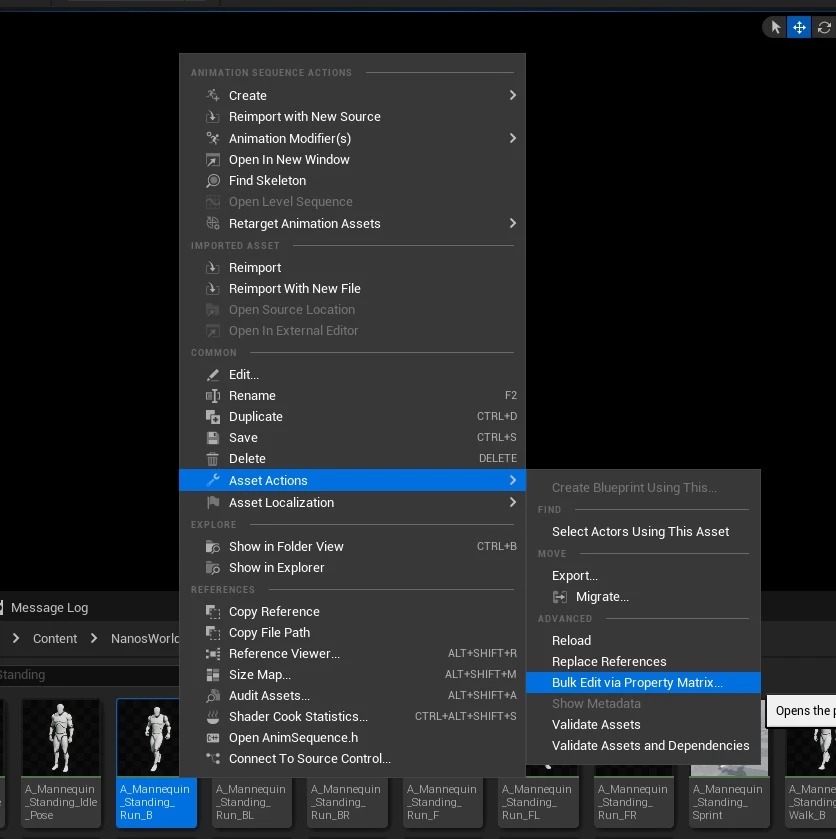Select A_Mannequin_Standing_Run_FL asset tile
Screen dimensions: 836x839
[538, 802]
